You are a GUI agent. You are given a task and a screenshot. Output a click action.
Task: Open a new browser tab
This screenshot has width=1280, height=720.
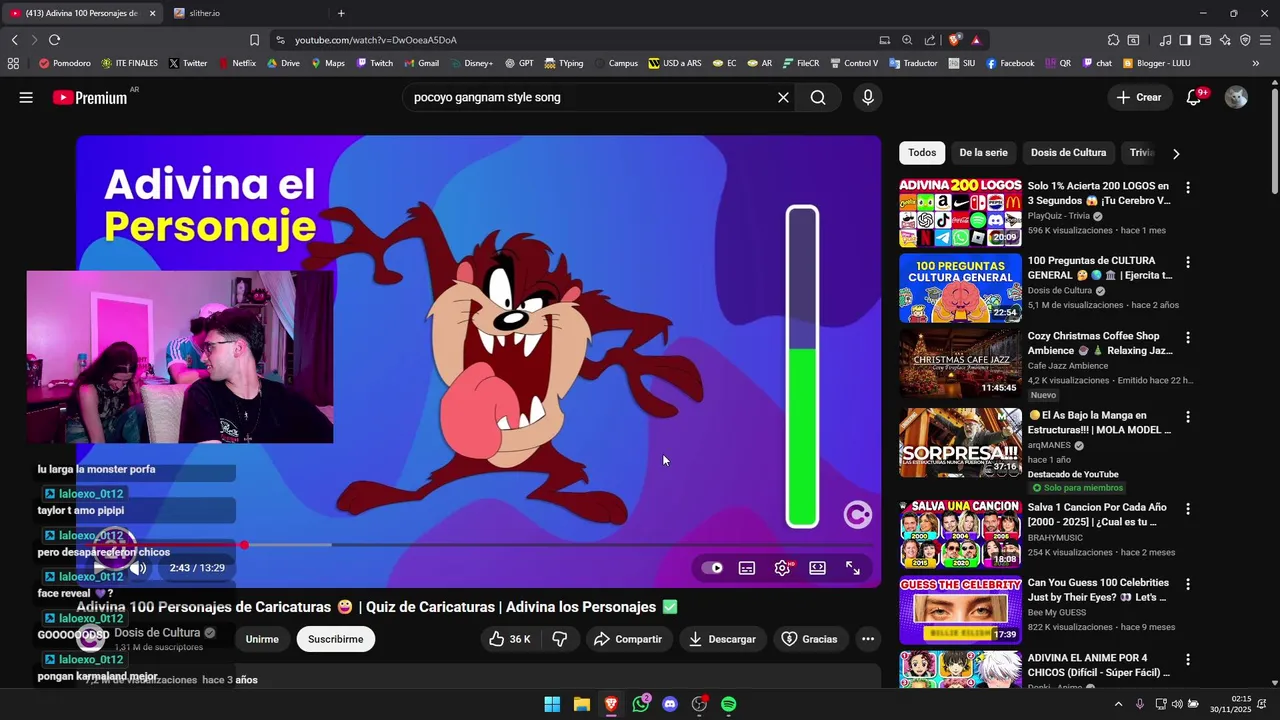(x=341, y=13)
